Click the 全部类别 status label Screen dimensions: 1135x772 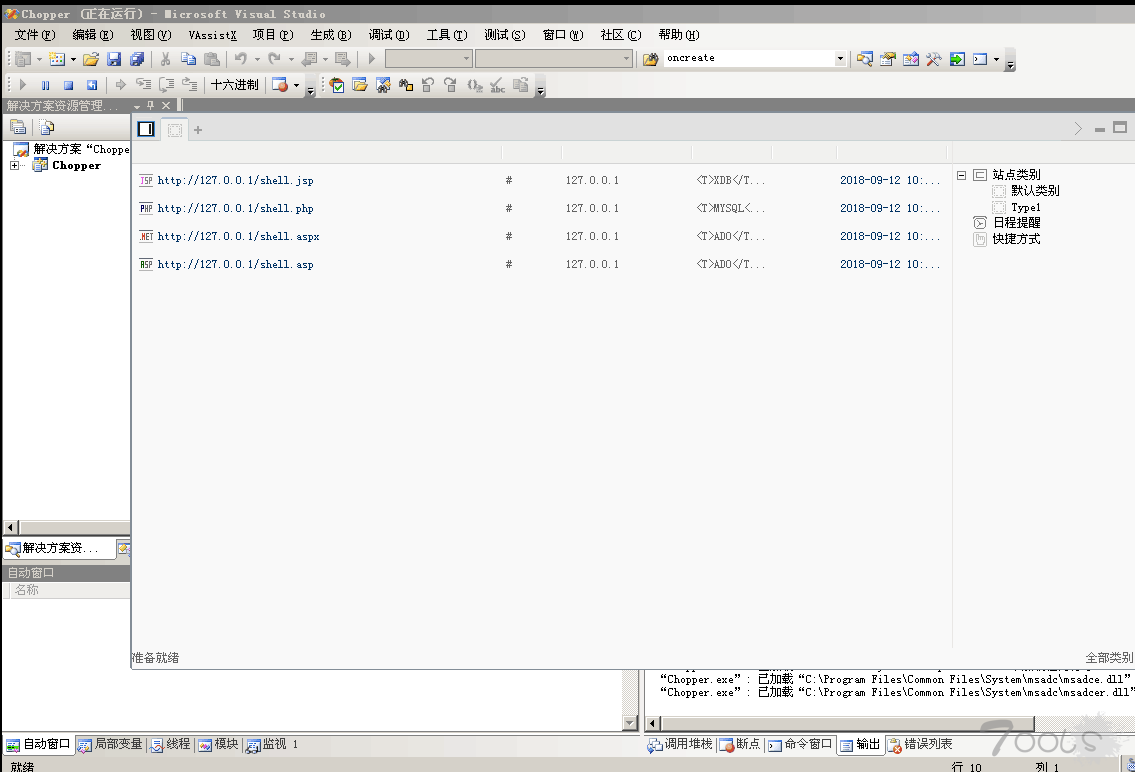1109,658
